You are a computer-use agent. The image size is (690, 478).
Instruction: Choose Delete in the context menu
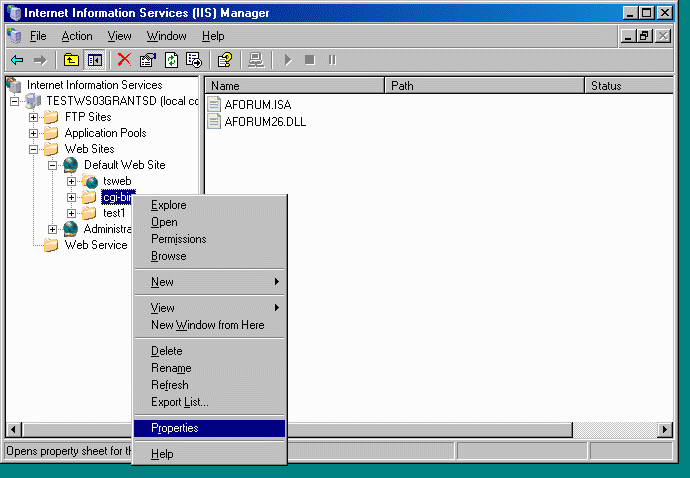pyautogui.click(x=209, y=351)
